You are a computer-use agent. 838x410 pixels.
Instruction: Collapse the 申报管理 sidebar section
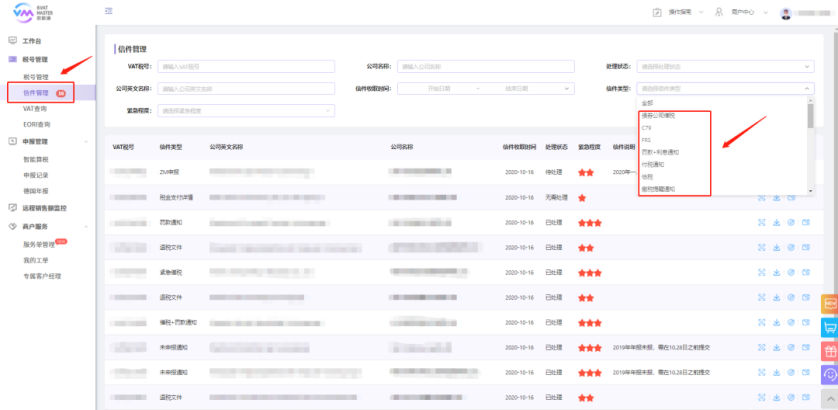(86, 142)
